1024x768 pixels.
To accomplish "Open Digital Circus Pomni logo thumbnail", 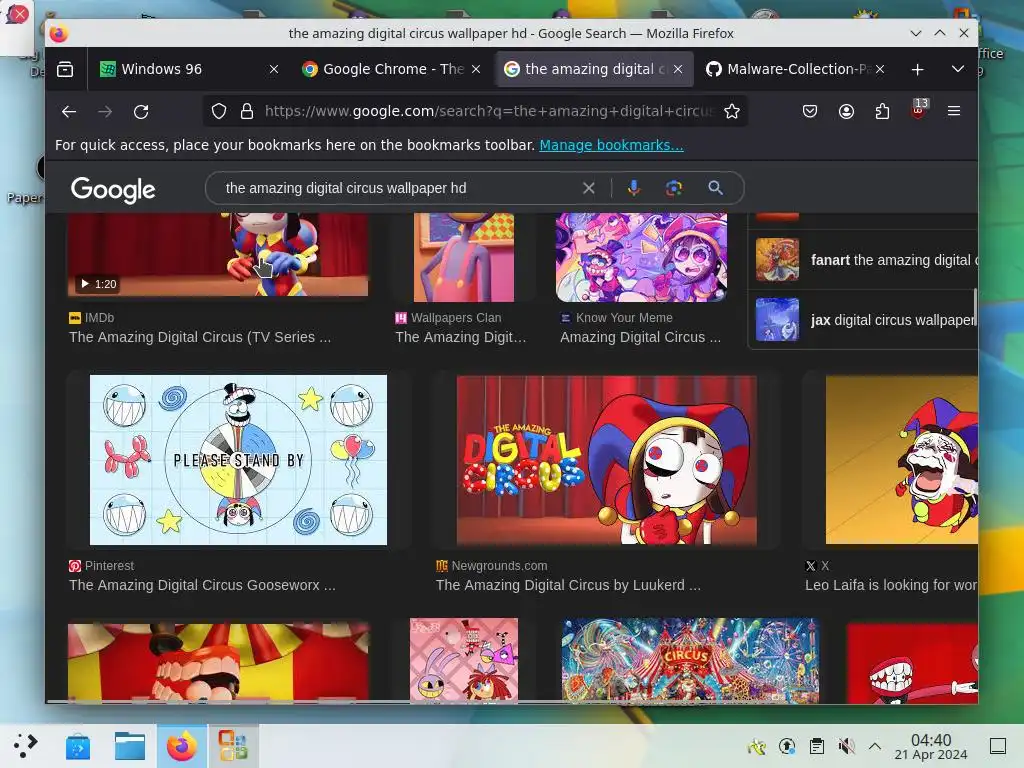I will click(x=607, y=460).
